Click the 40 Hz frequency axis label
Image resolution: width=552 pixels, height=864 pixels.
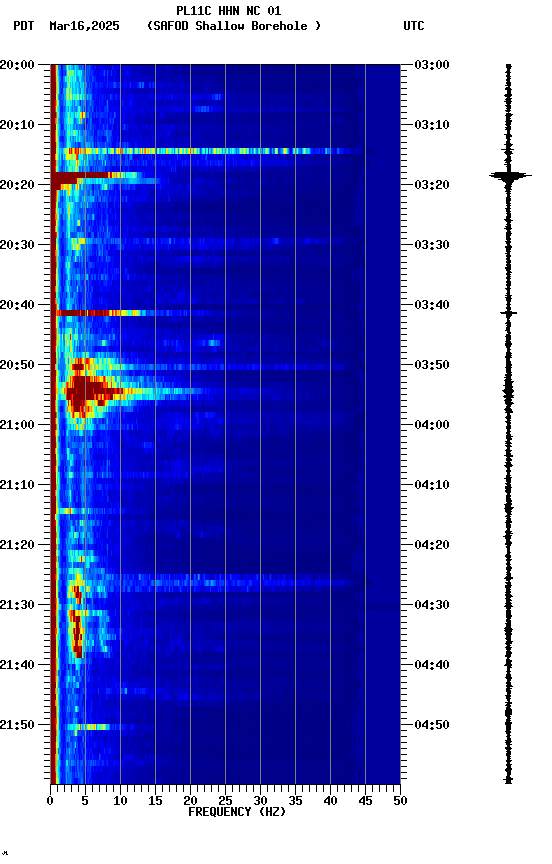(x=331, y=801)
